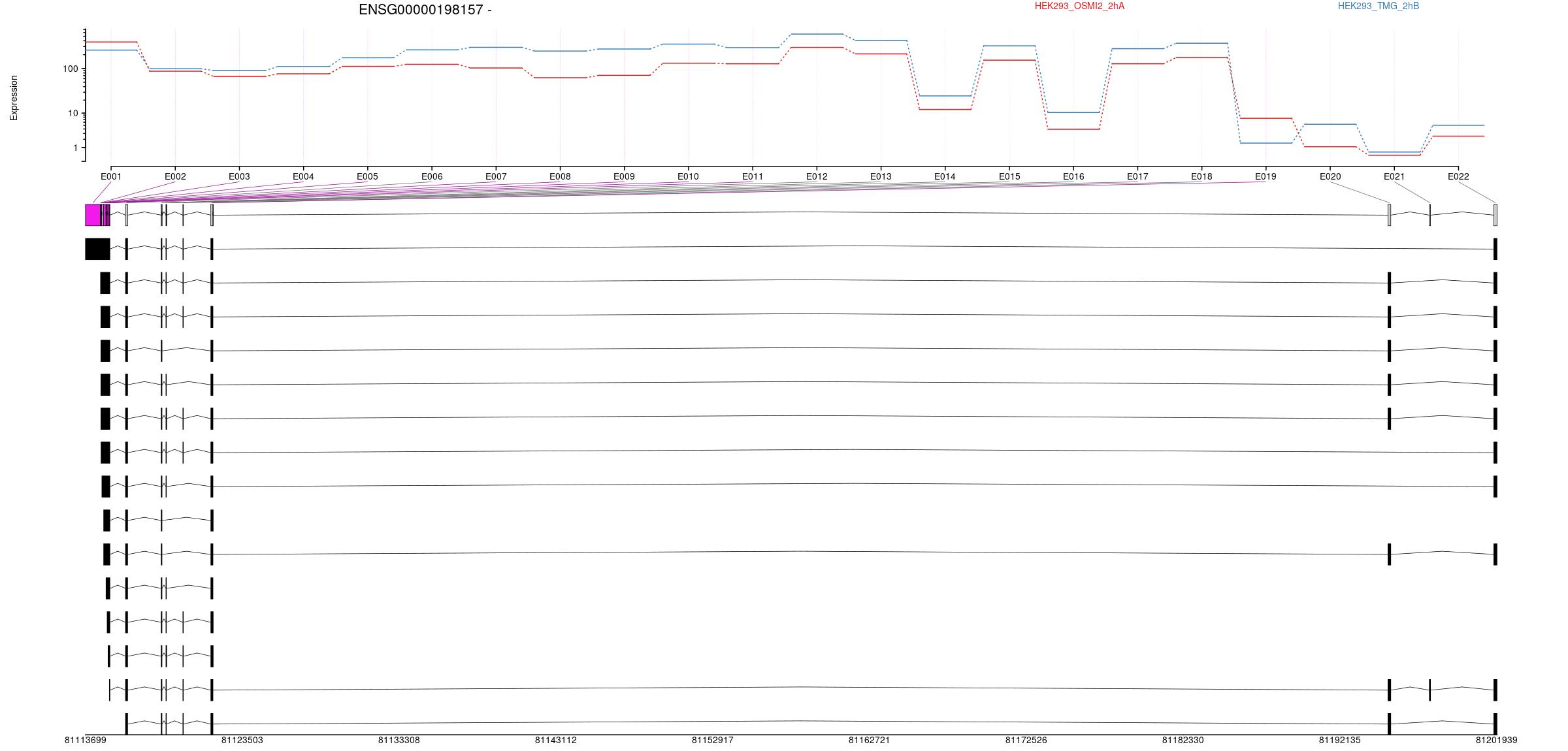The image size is (1568, 751).
Task: Select exon label E008
Action: pyautogui.click(x=560, y=176)
